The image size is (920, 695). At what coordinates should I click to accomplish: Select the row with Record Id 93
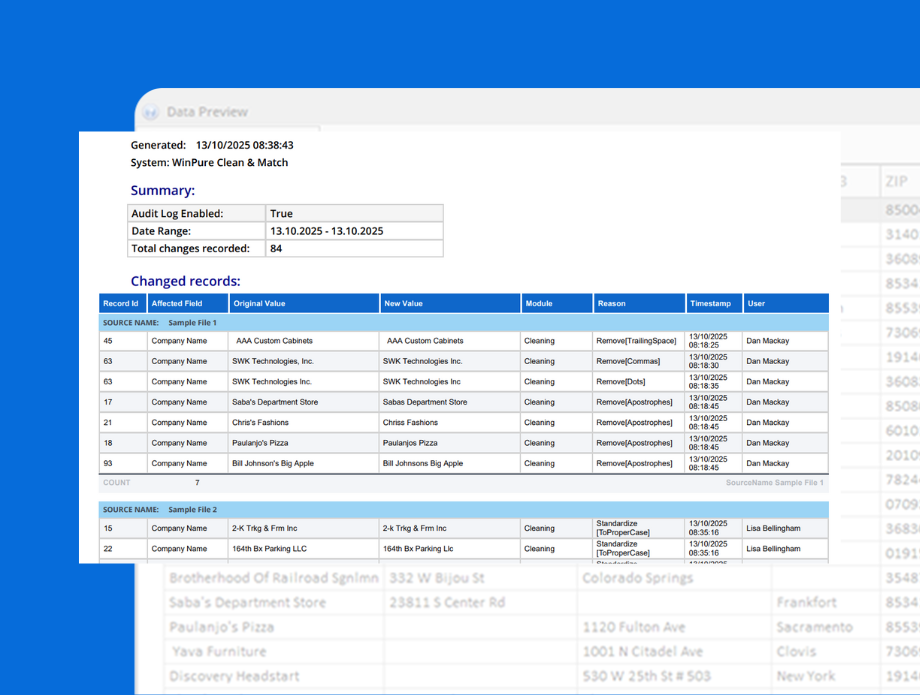(122, 463)
